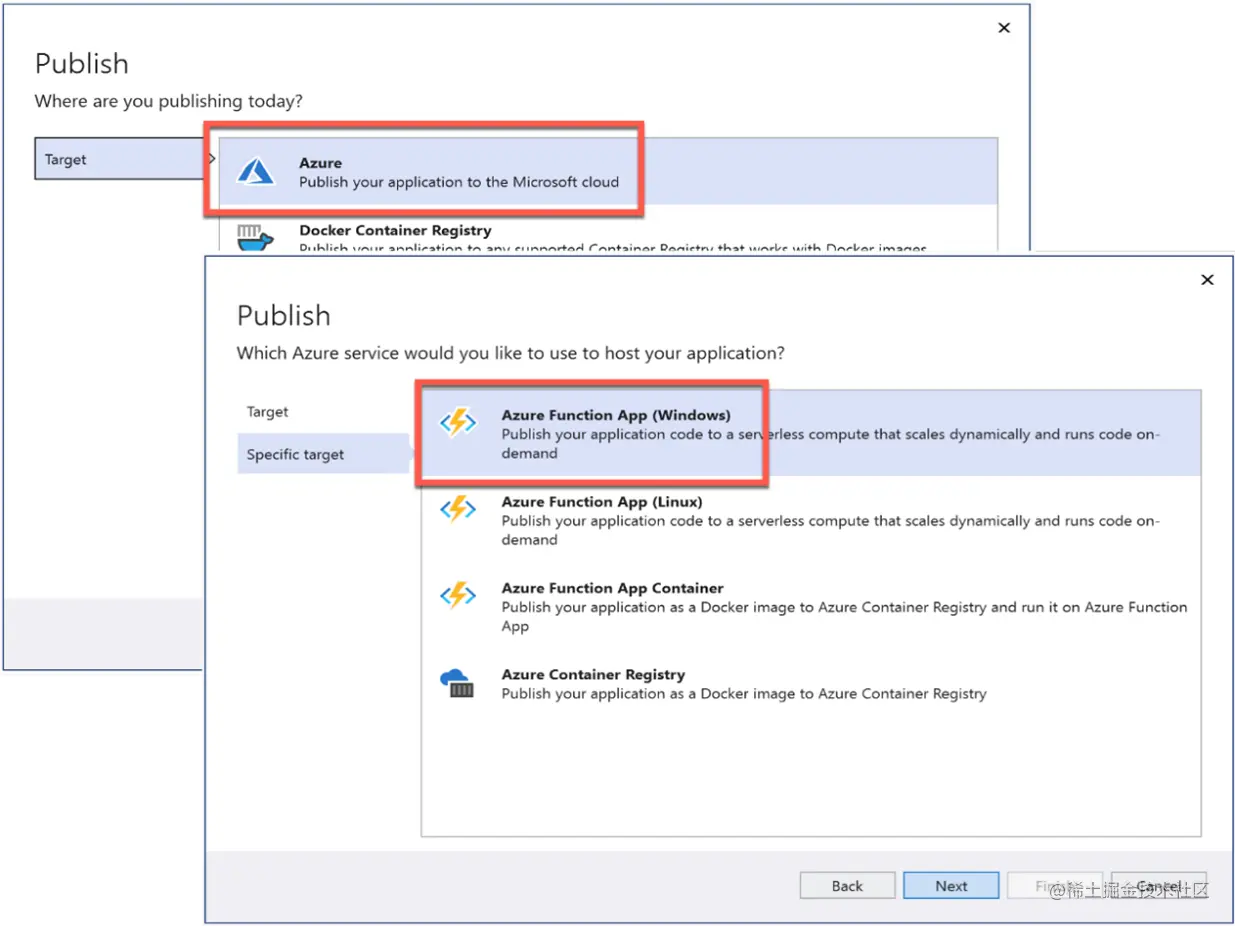The image size is (1235, 926).
Task: Select "Azure" title in the back window
Action: [320, 163]
